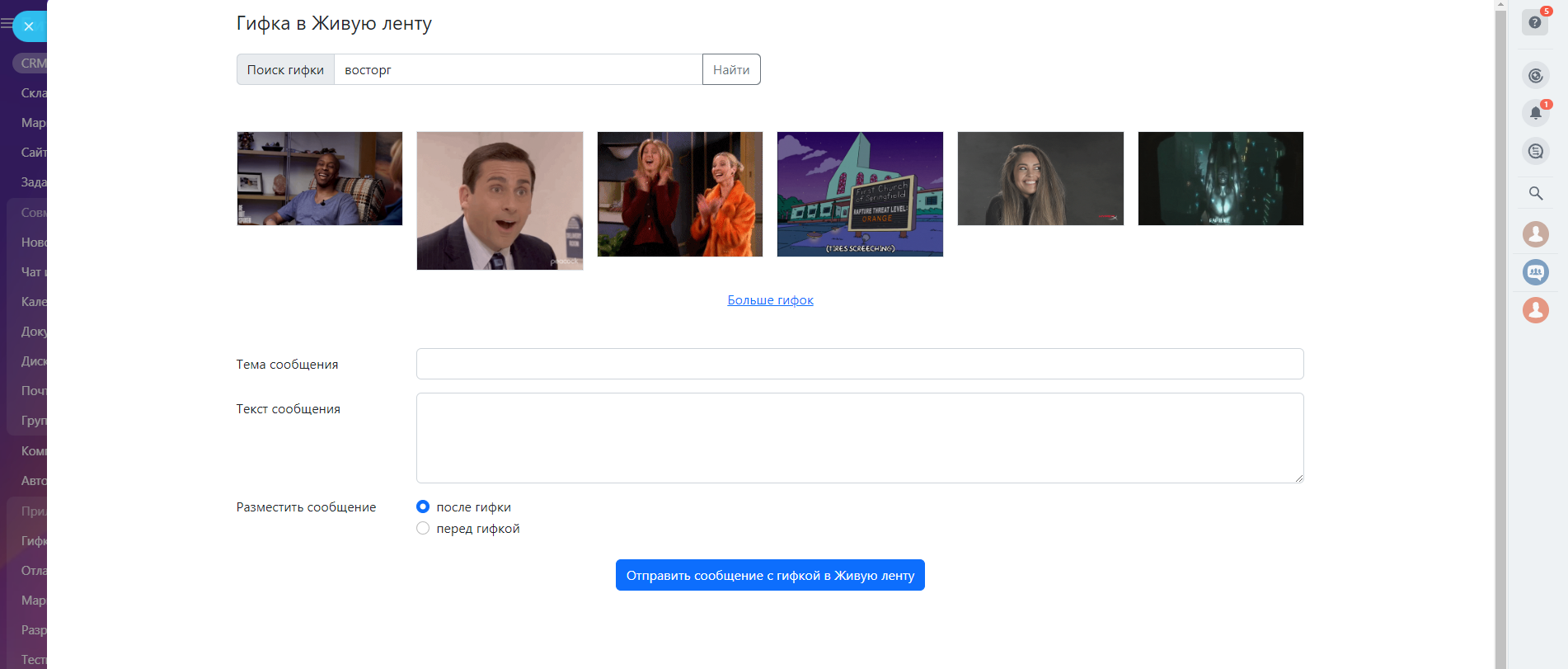Click the 'Найти' search button

point(731,69)
